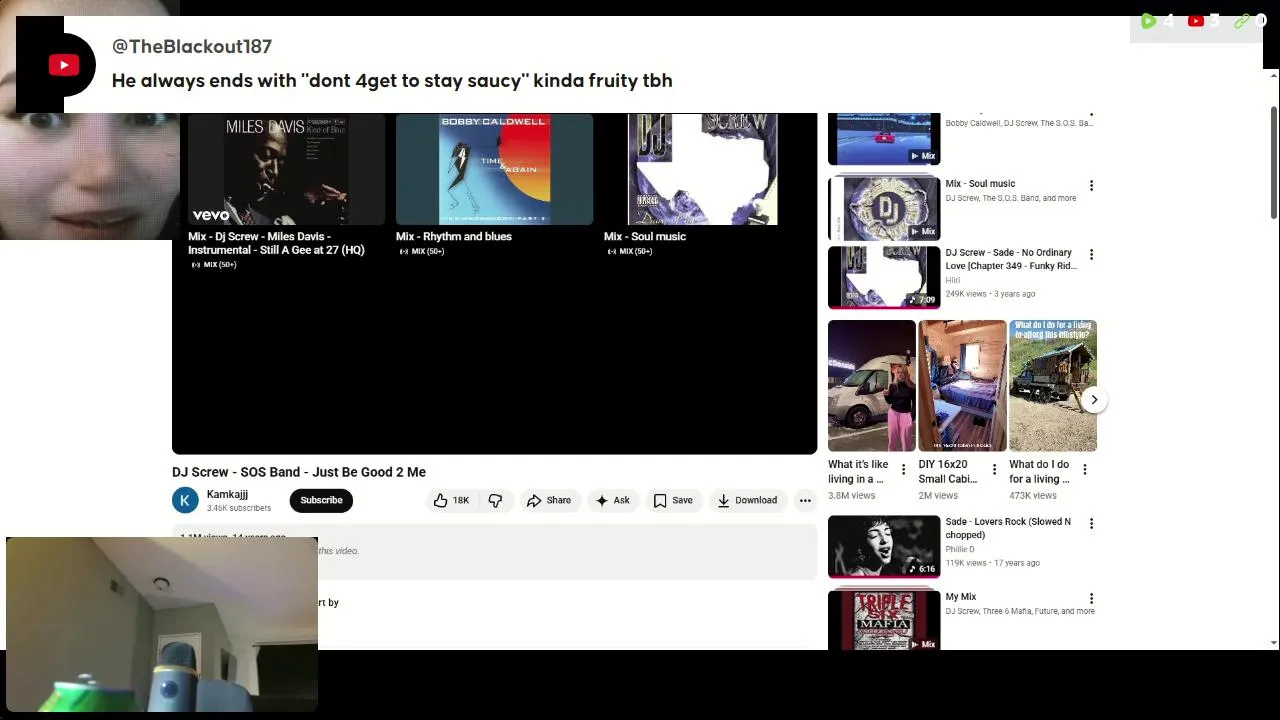Click '249K views · 3 years ago' text
Screen dimensions: 1280x720
[990, 294]
